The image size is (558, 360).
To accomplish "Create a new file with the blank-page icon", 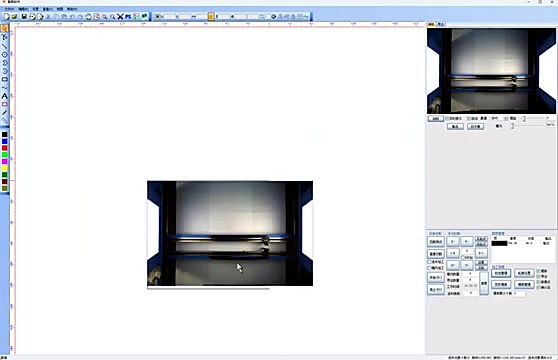I will point(6,16).
